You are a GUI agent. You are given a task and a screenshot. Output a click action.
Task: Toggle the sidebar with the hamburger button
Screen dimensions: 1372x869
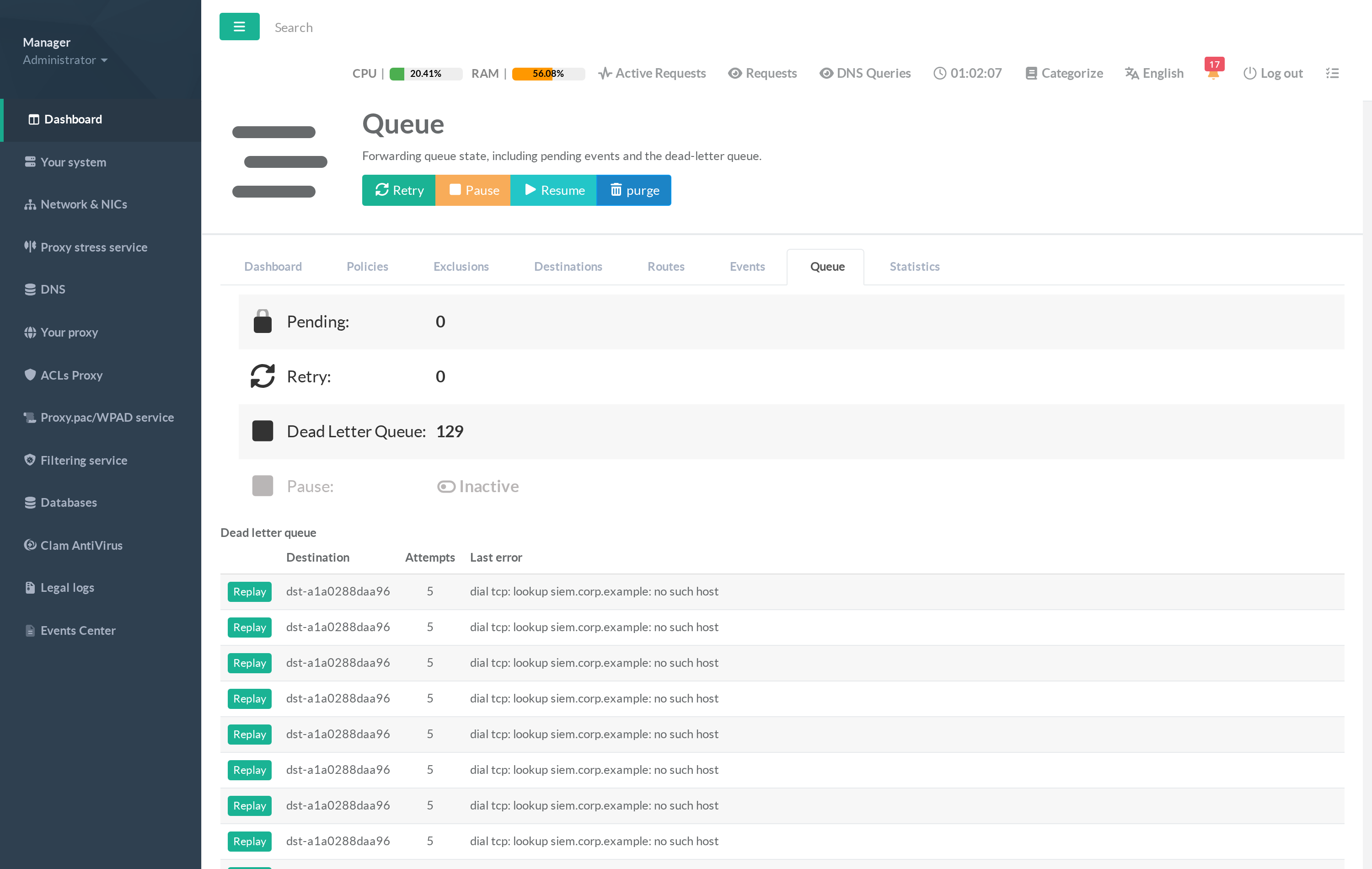click(239, 27)
